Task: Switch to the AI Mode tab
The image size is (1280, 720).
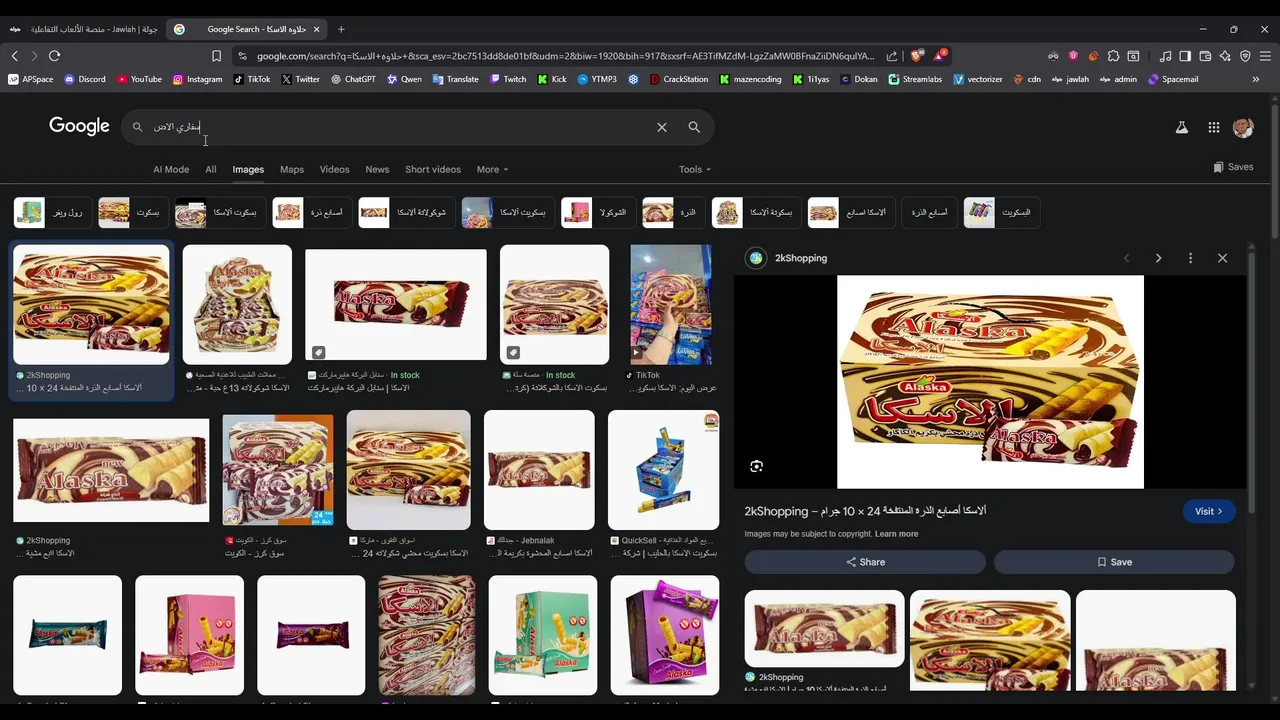Action: (171, 169)
